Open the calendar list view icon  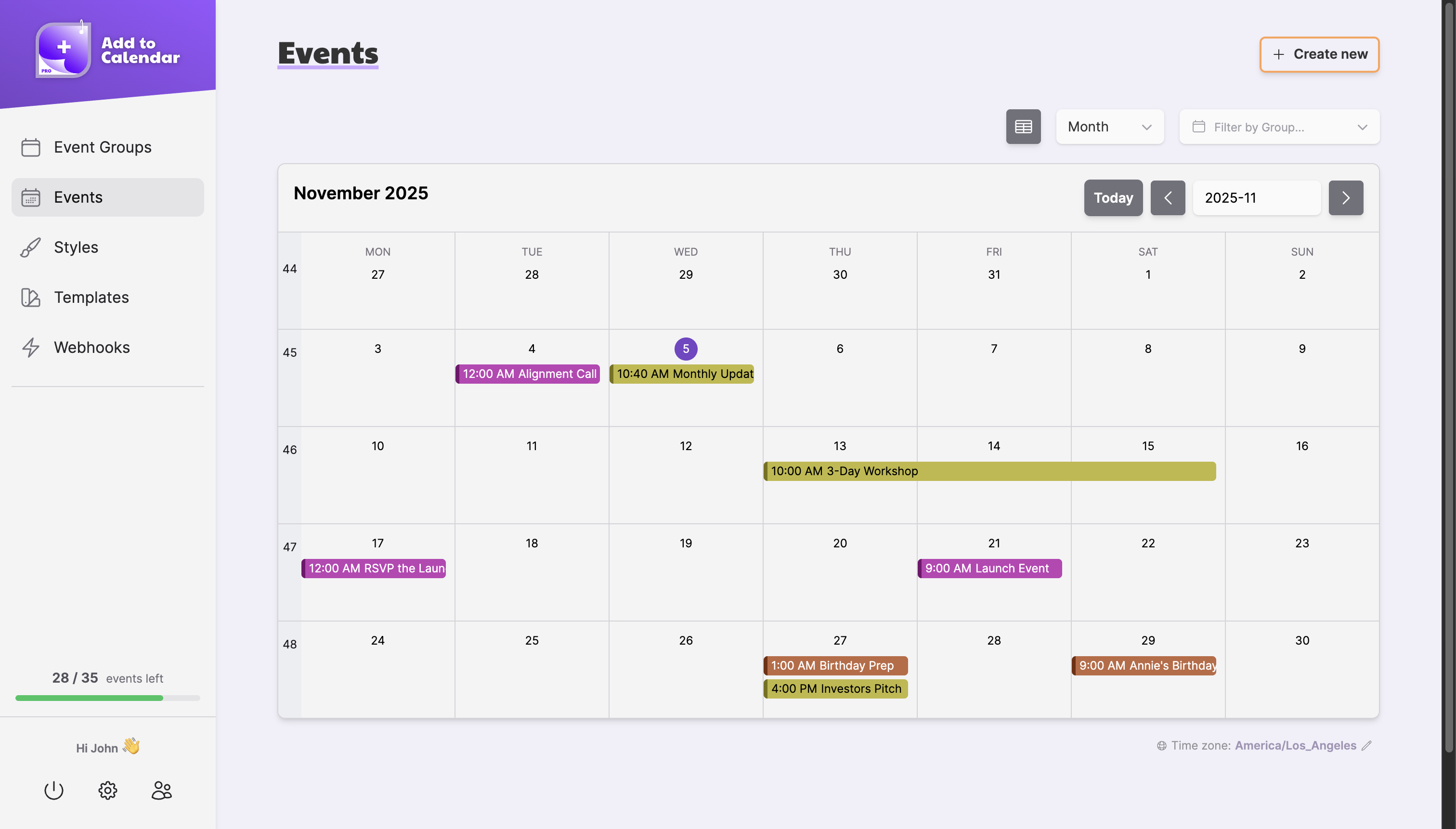[x=1023, y=127]
